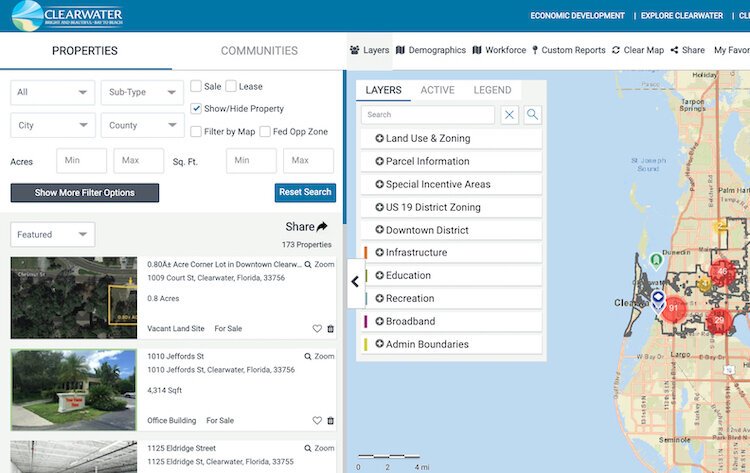This screenshot has width=750, height=473.
Task: Favorite the 1009 Court St listing heart icon
Action: coord(317,328)
